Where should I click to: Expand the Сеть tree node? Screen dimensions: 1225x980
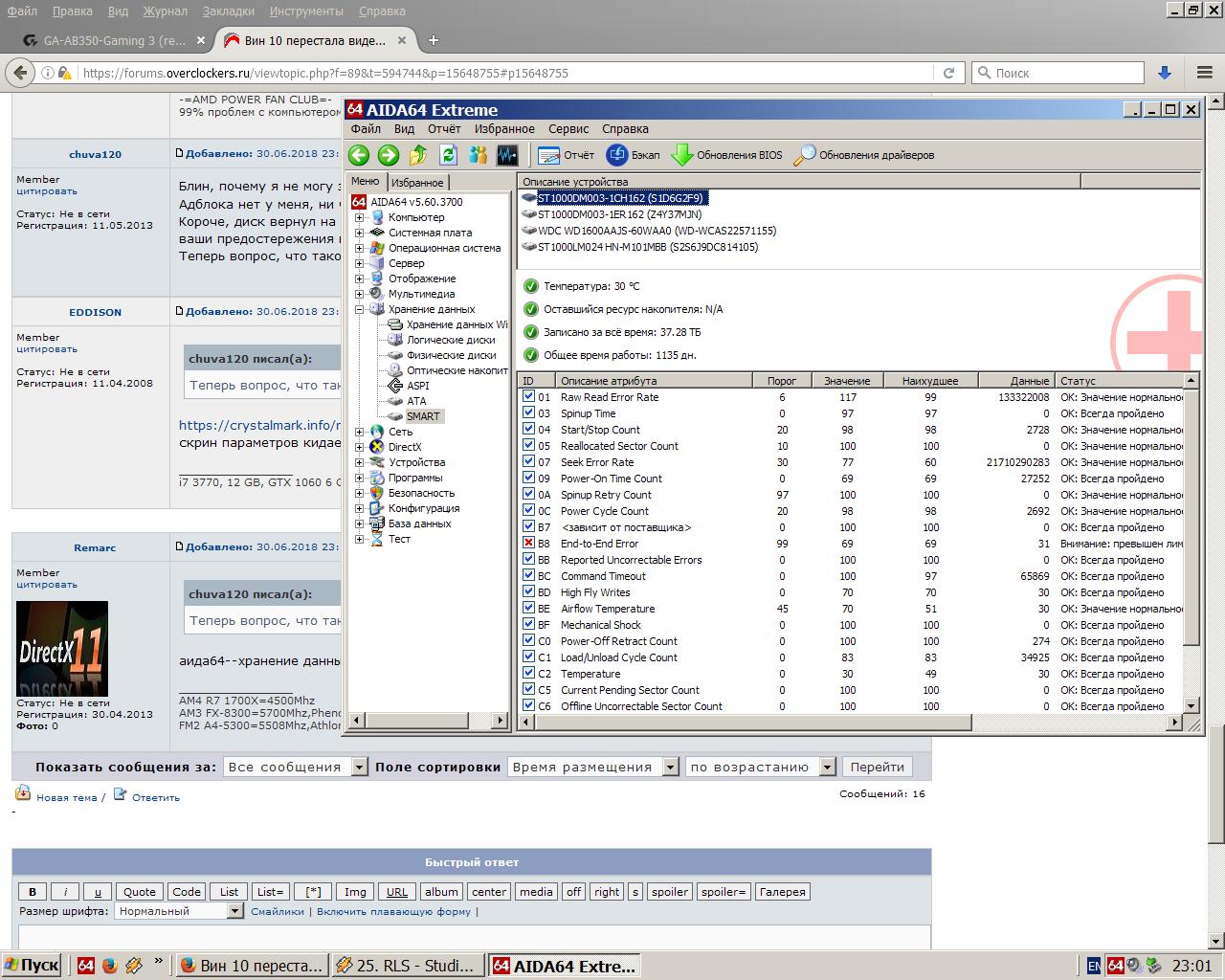(x=360, y=432)
